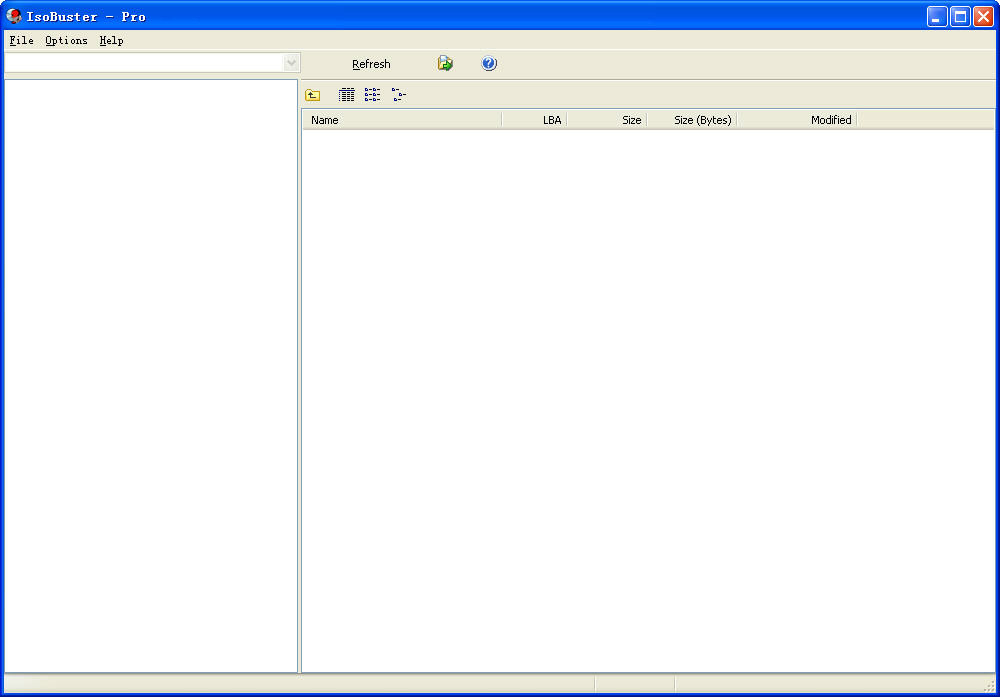Minimize the IsoBuster window
Viewport: 1000px width, 697px height.
[937, 17]
